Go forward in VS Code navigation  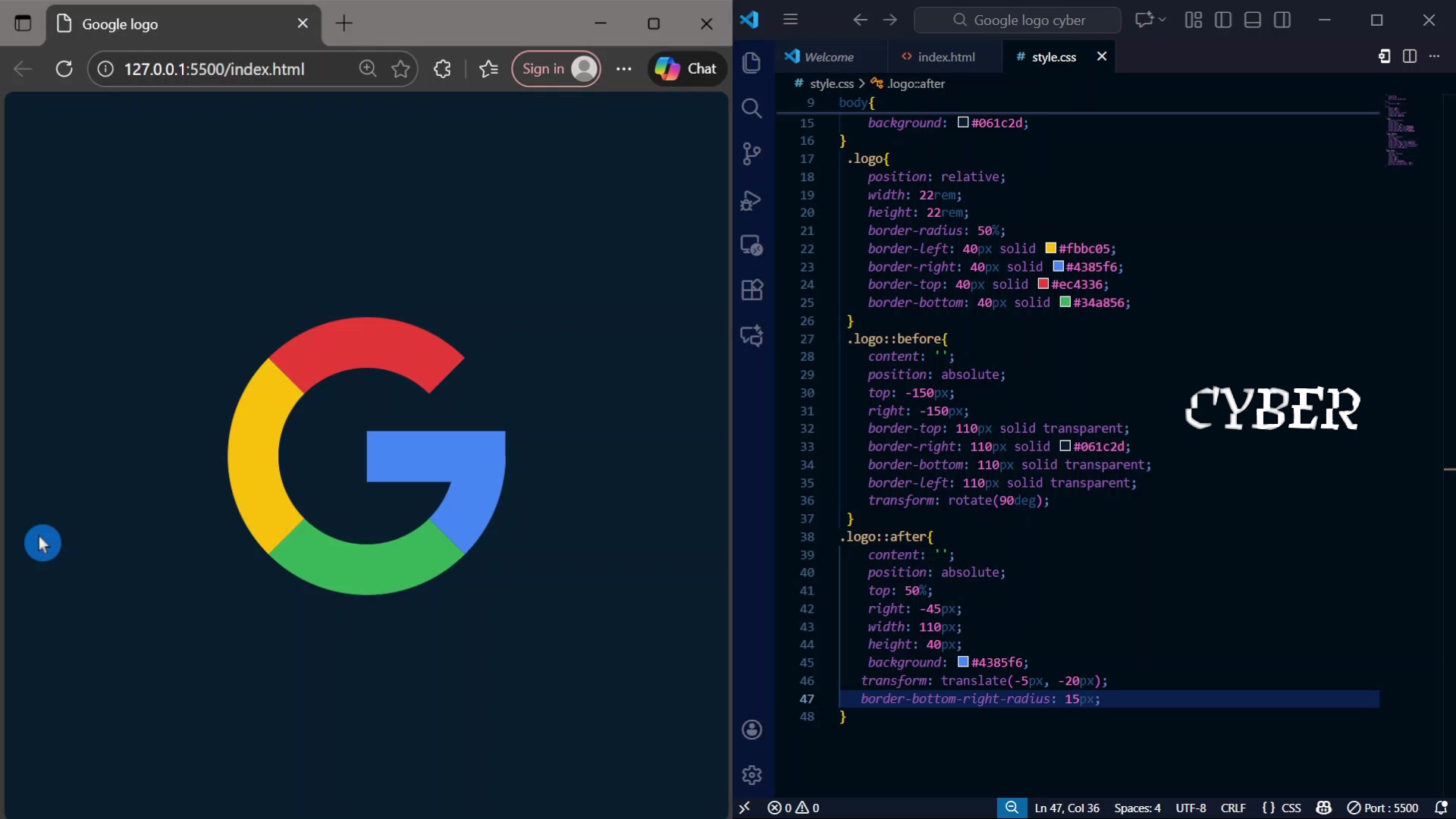890,20
